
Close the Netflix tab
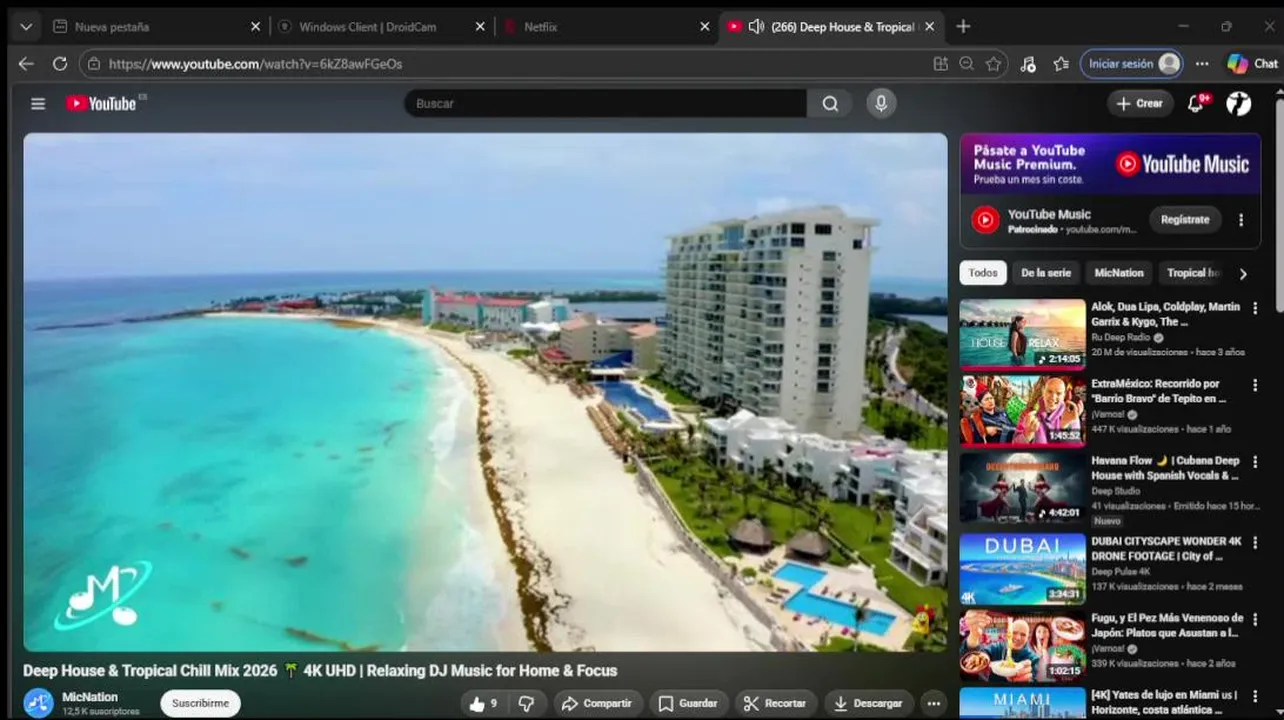[705, 27]
